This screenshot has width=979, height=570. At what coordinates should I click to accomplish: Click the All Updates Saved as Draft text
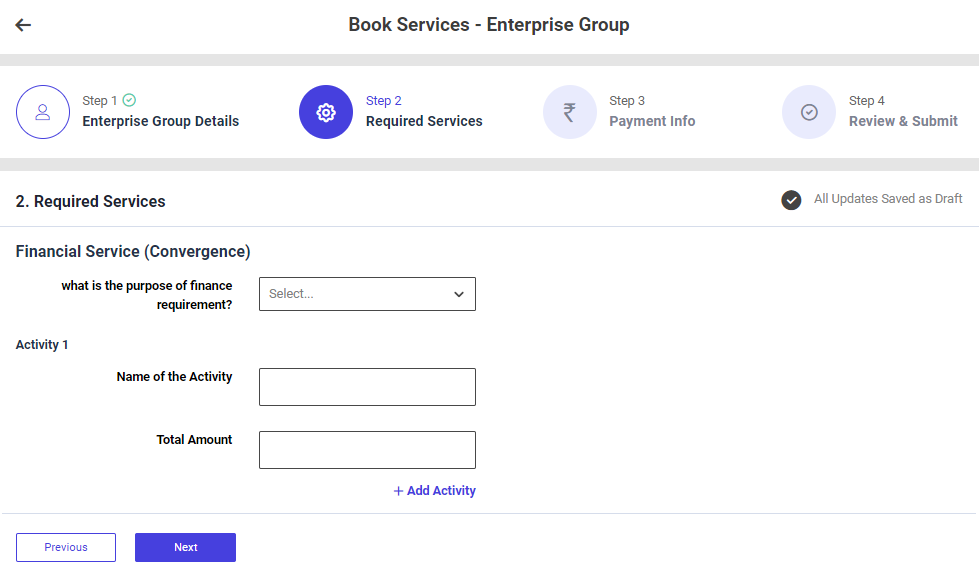888,199
